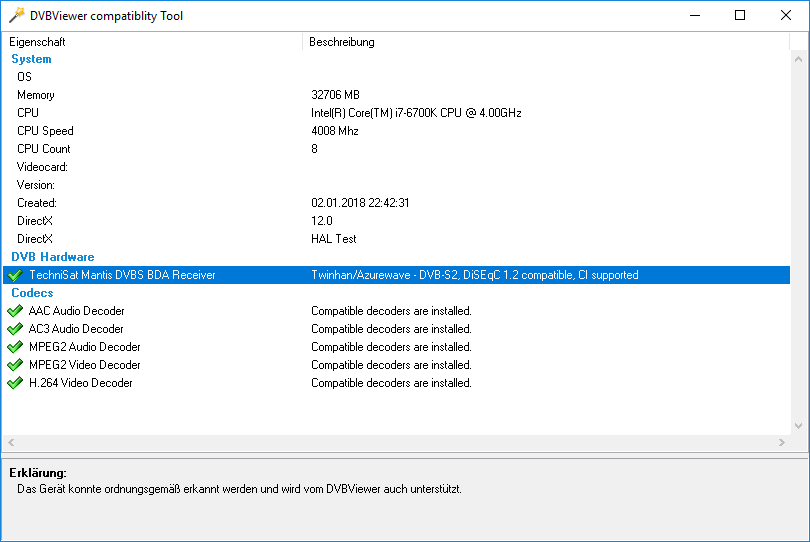Click the DVBViewer wand icon in title bar

click(17, 16)
